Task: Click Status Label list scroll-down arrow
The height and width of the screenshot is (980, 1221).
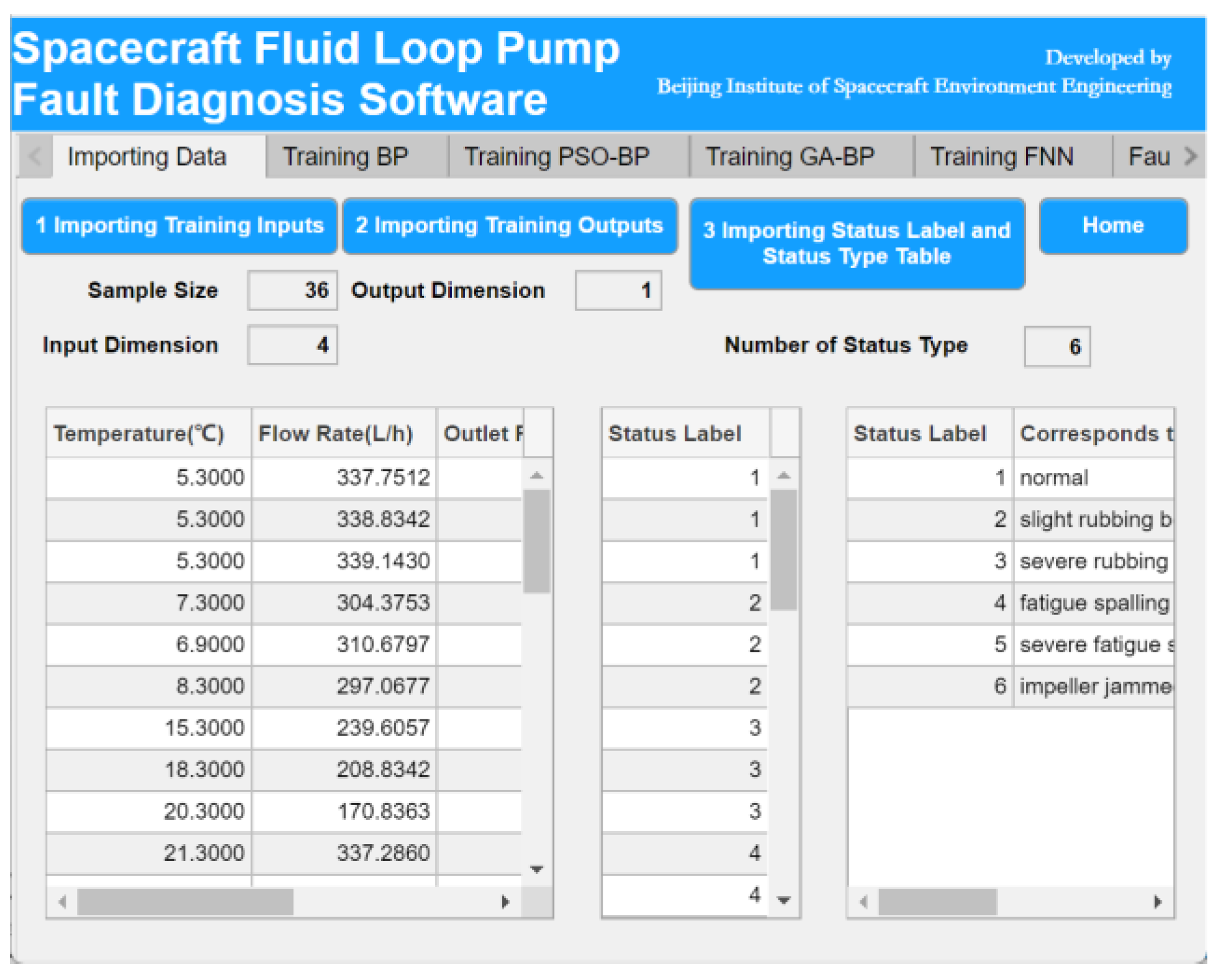Action: click(x=784, y=900)
